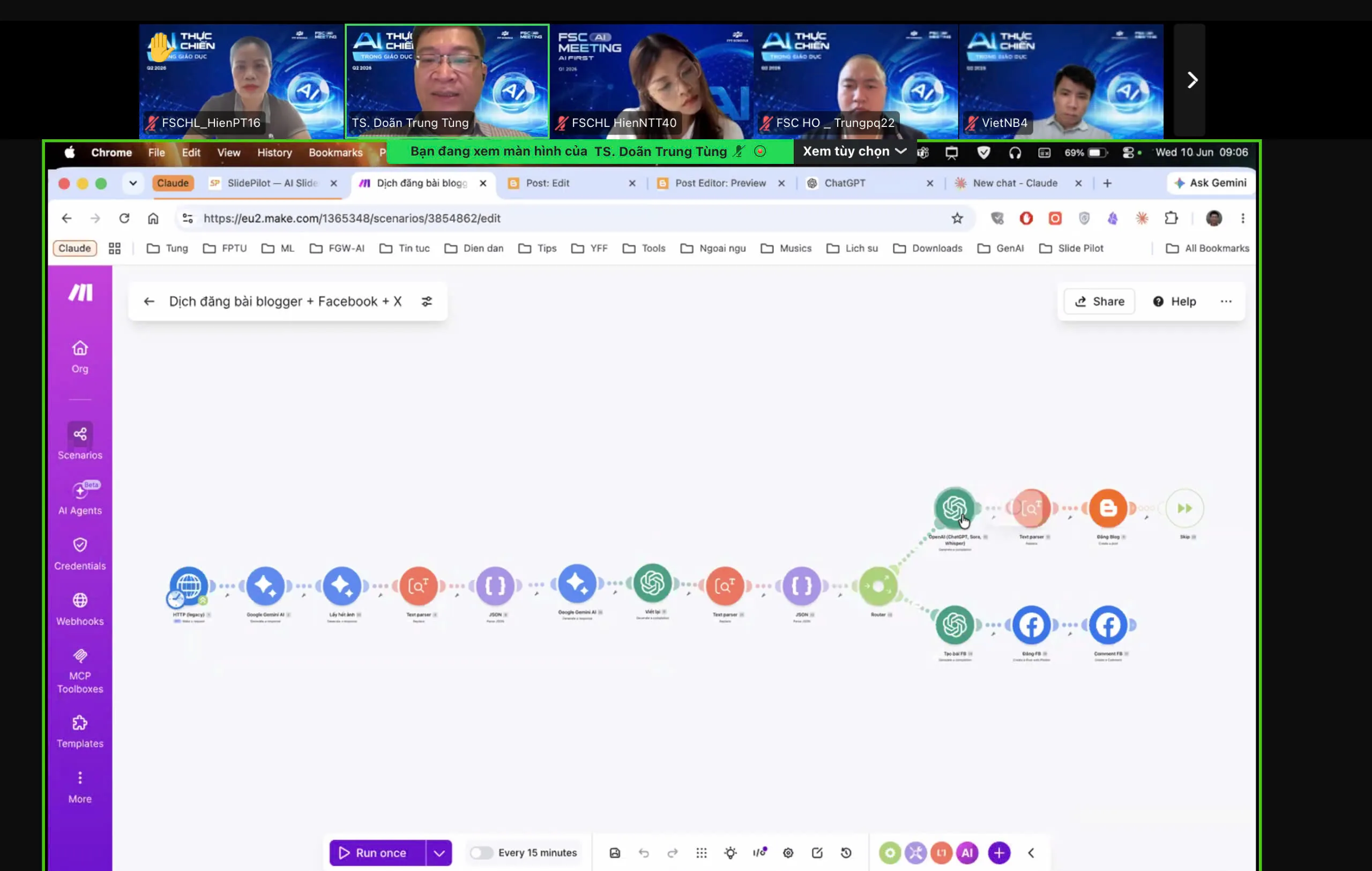Click the green Router module
Screen dimensions: 1372x871
point(878,585)
